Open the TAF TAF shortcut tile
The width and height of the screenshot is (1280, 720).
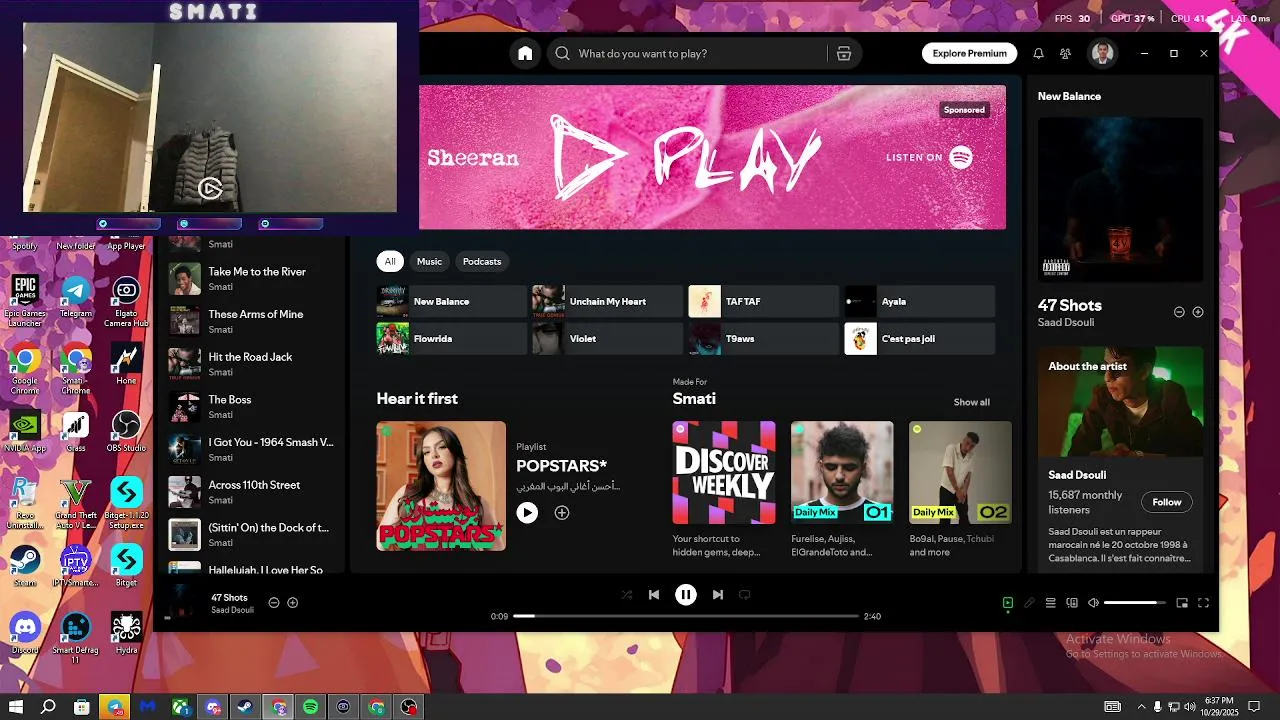tap(763, 301)
